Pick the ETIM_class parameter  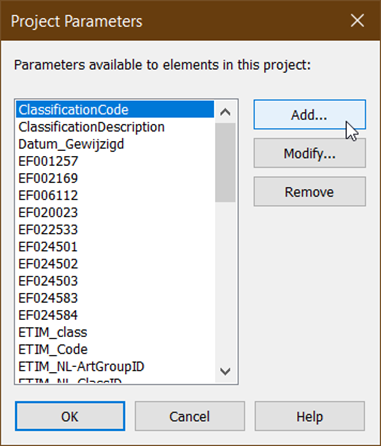pos(115,332)
